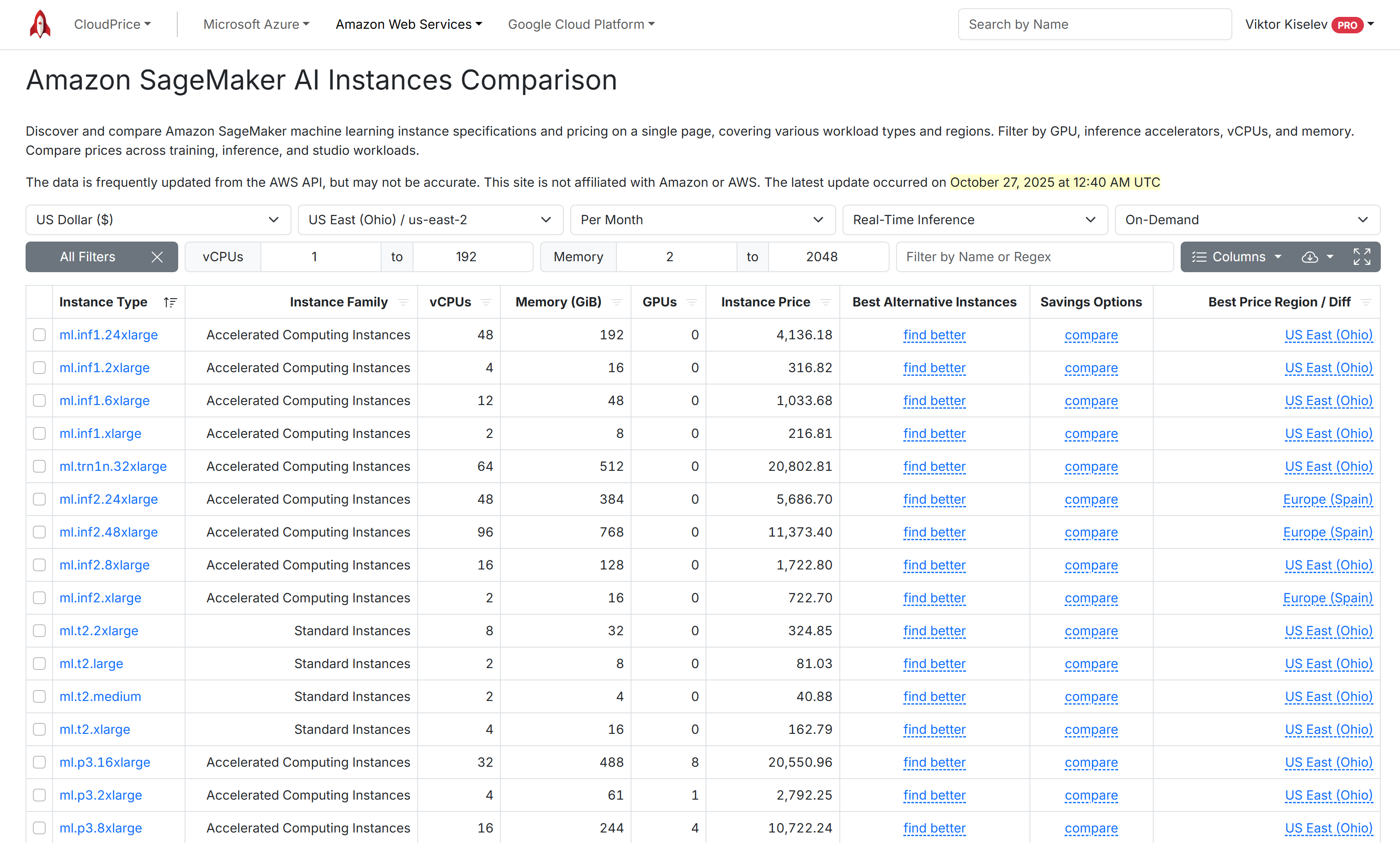Click the Instance Type sort icon
The image size is (1400, 843).
170,302
